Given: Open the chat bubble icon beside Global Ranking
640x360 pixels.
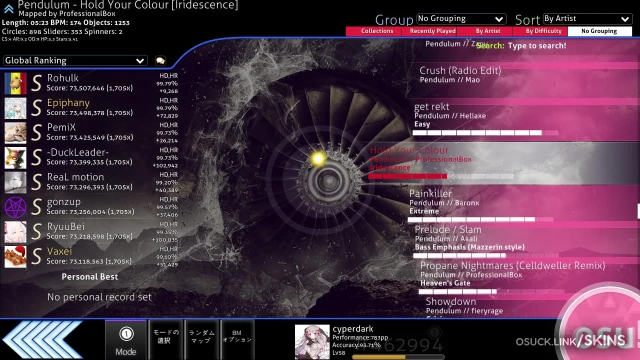Looking at the screenshot, I should (160, 61).
